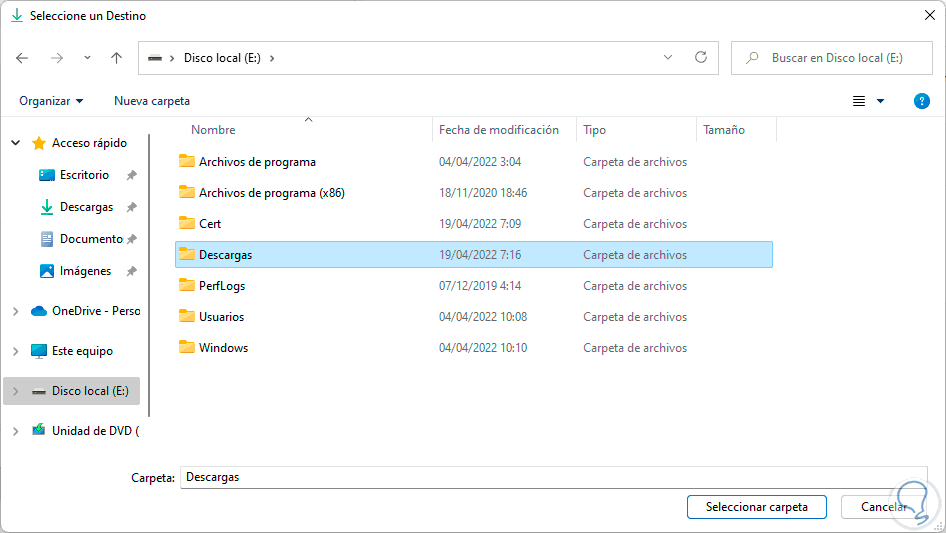Image resolution: width=946 pixels, height=533 pixels.
Task: Open the recent locations dropdown arrow
Action: coord(87,58)
